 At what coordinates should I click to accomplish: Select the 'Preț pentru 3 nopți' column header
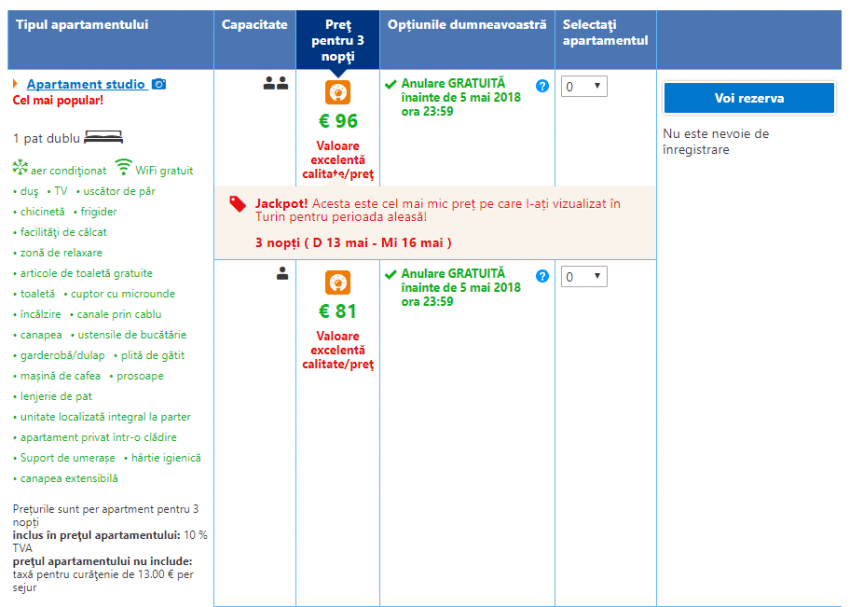pos(338,40)
